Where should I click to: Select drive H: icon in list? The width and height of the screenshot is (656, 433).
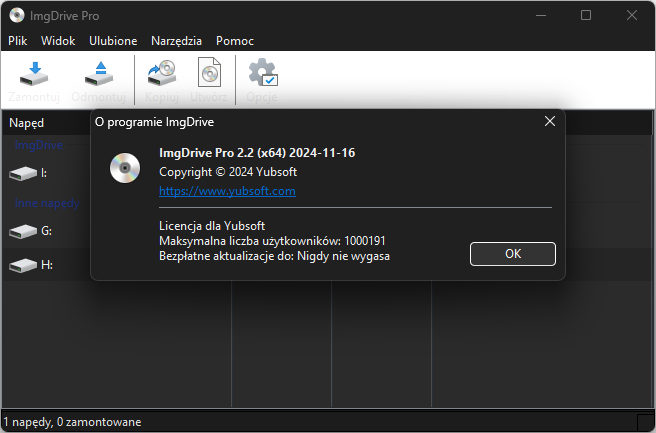pyautogui.click(x=23, y=265)
